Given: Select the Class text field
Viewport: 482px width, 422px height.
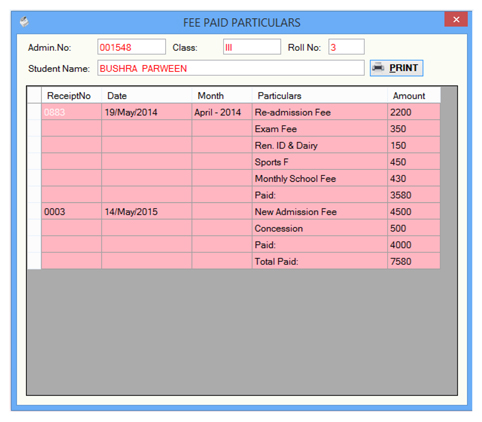Looking at the screenshot, I should coord(252,47).
